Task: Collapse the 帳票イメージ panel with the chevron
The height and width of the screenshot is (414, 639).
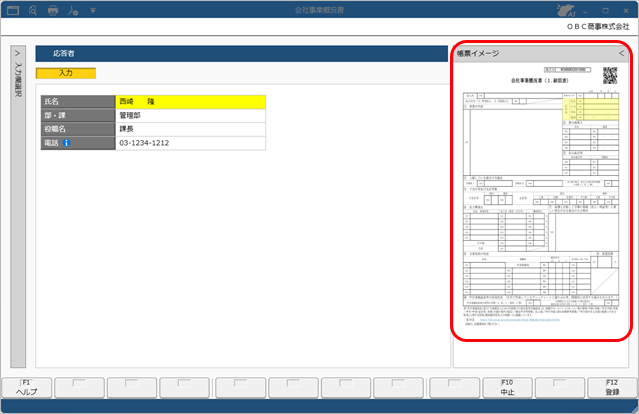Action: 621,53
